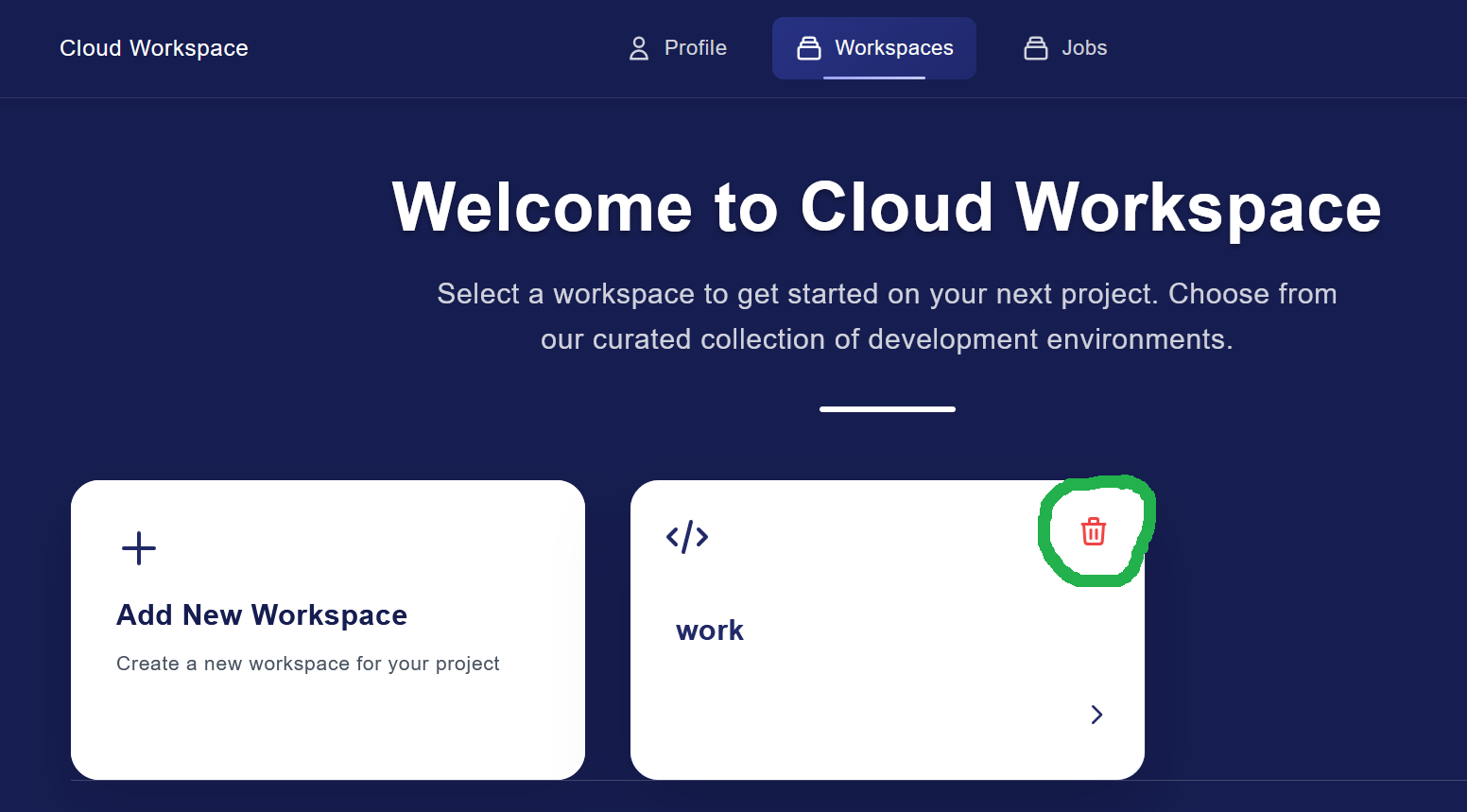Click the underline indicator beneath Workspaces tab
The width and height of the screenshot is (1467, 812).
coord(873,78)
